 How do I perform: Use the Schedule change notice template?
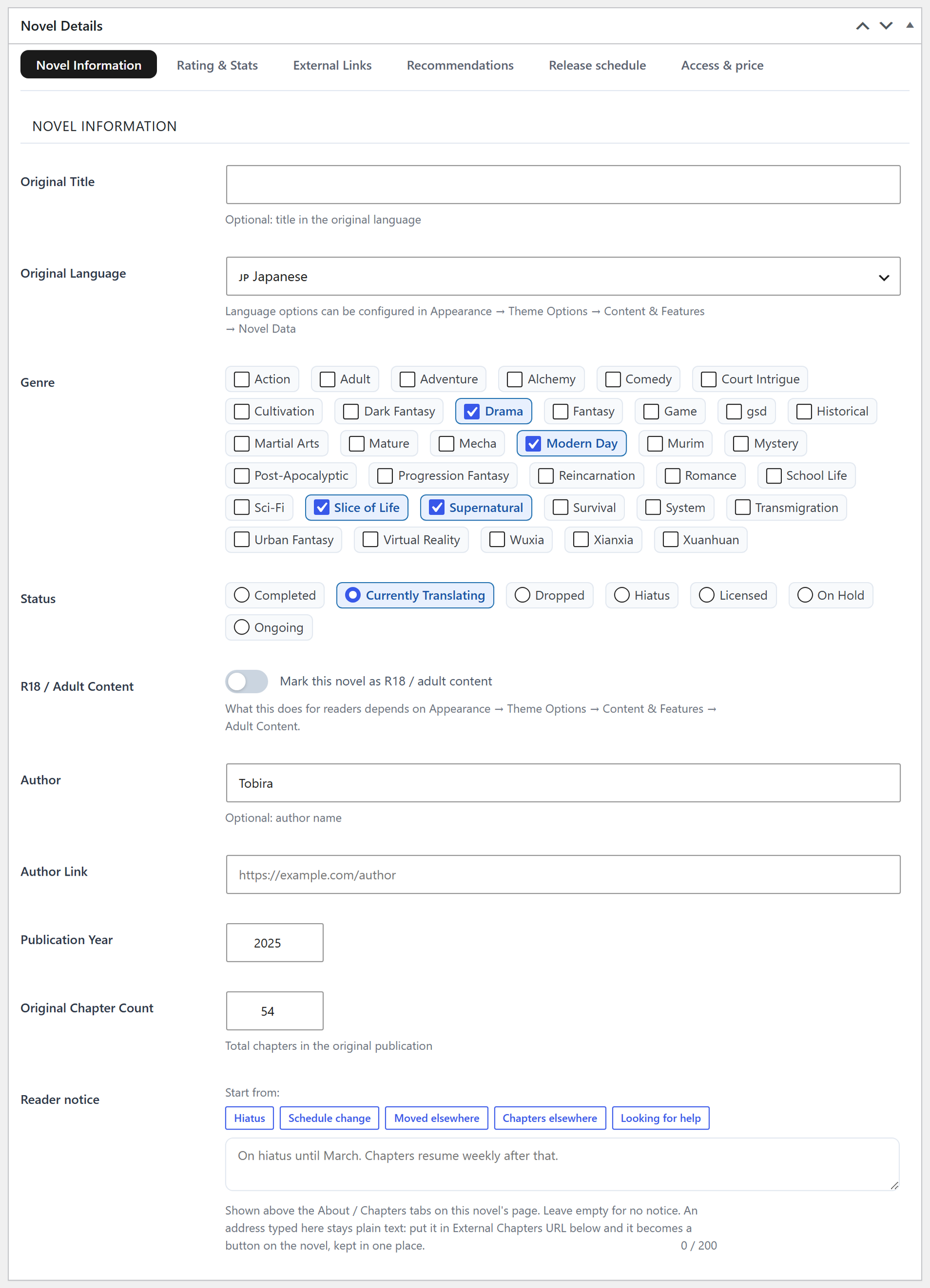point(330,1118)
